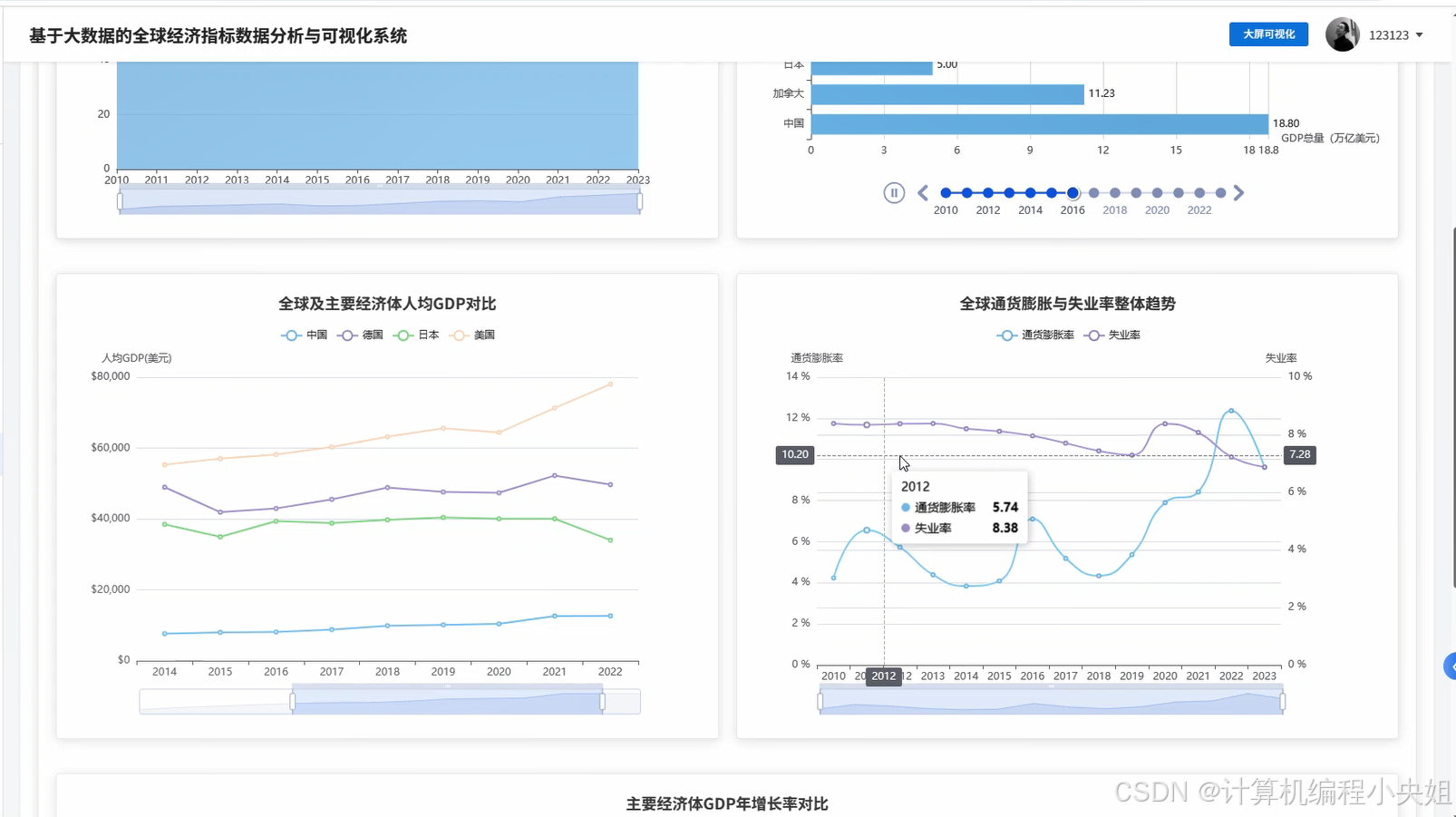
Task: Click right zoom handle of per-capita GDP slider
Action: click(602, 702)
